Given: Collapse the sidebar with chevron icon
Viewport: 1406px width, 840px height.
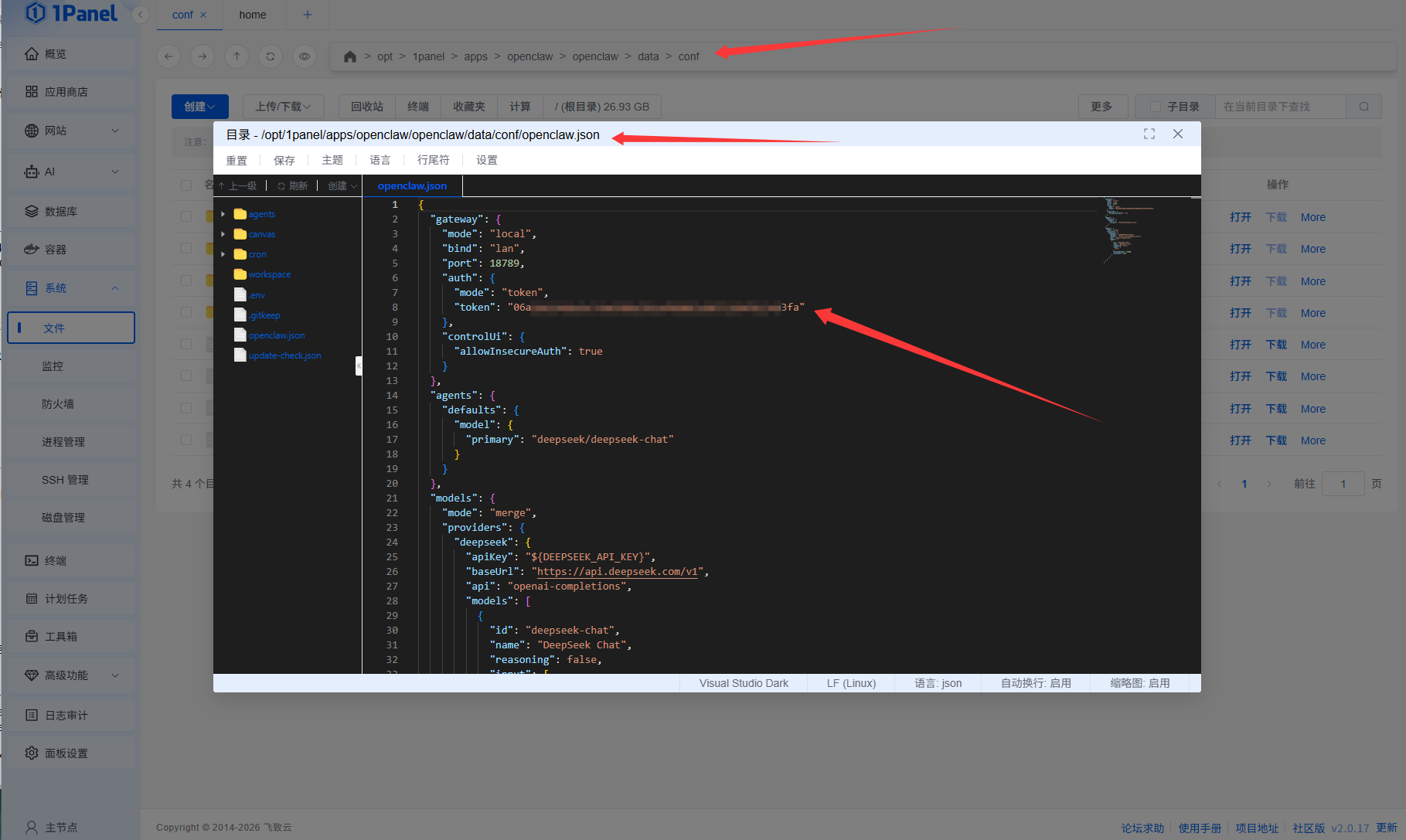Looking at the screenshot, I should 141,15.
